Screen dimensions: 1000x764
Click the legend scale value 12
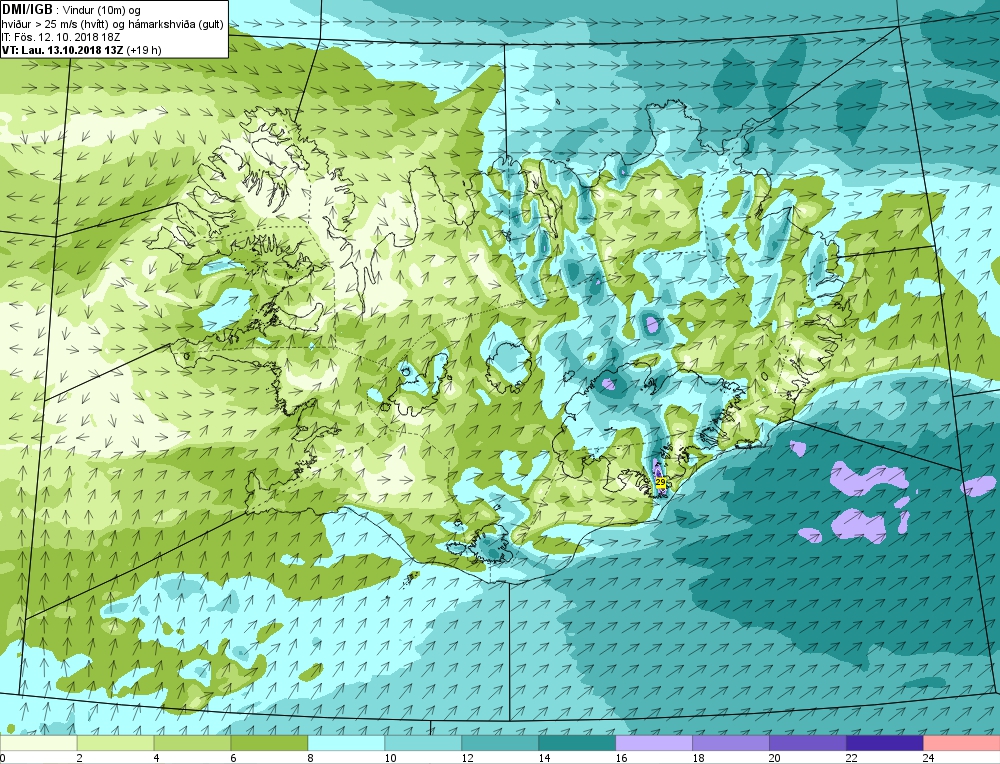(467, 758)
